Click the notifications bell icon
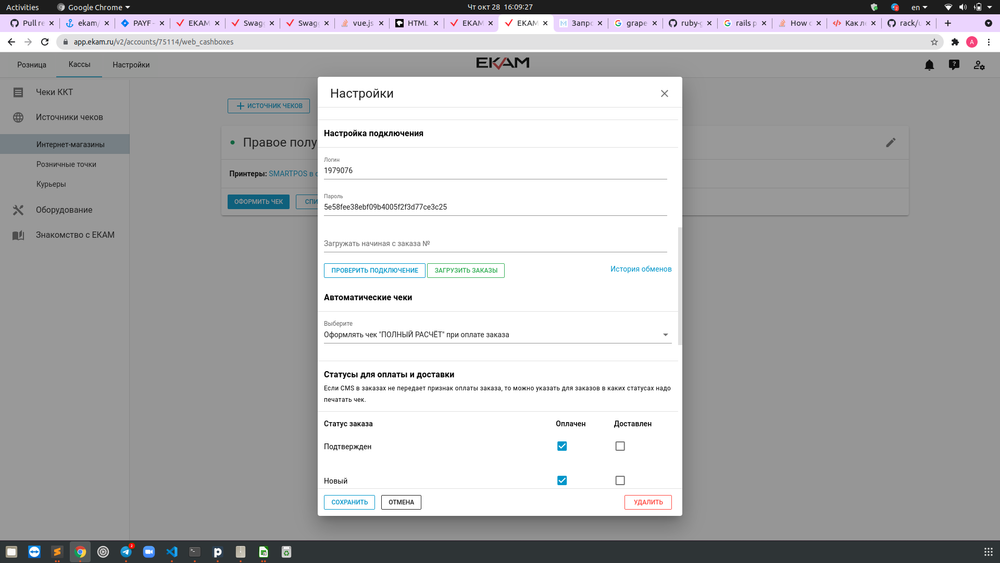 (929, 65)
